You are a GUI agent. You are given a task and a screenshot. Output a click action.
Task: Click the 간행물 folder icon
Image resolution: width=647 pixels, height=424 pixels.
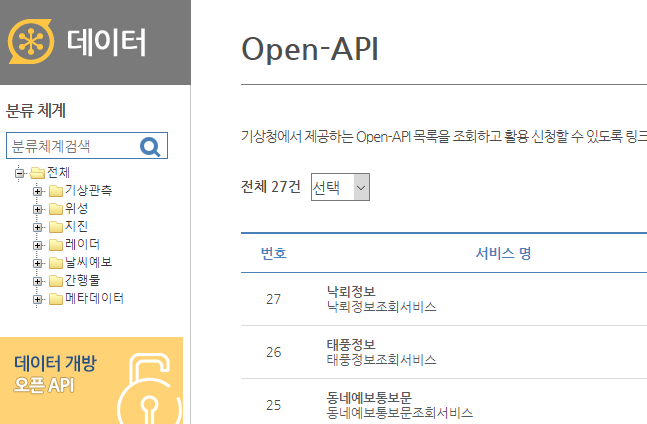(56, 281)
